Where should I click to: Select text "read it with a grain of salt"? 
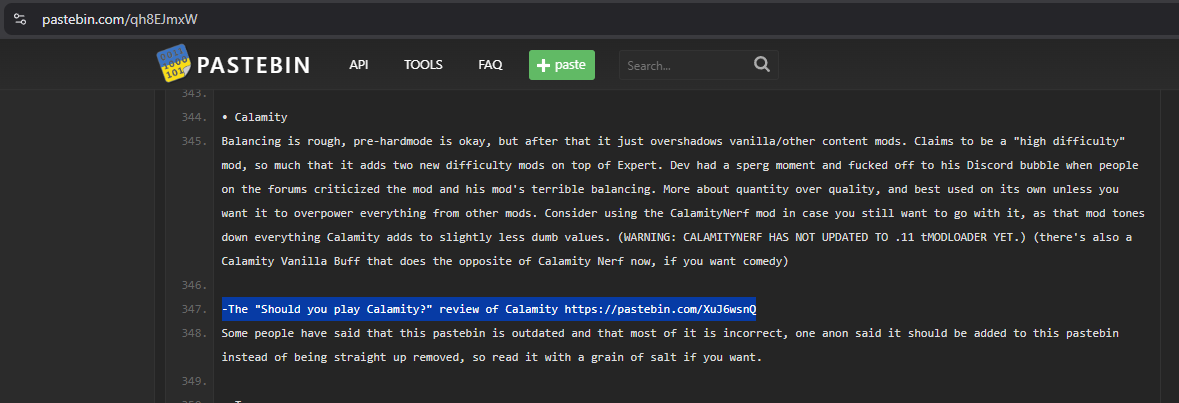pos(584,357)
